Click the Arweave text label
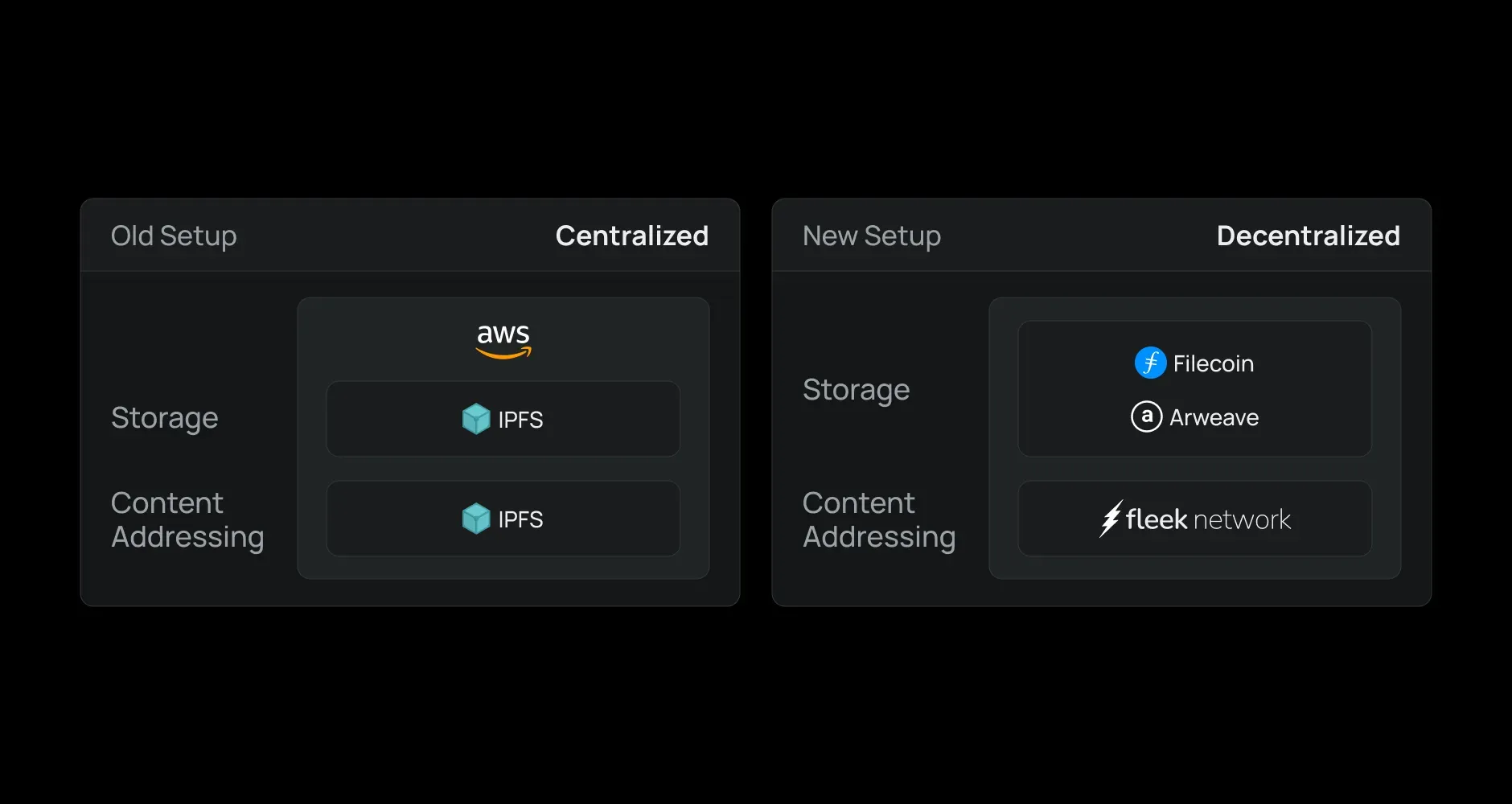 [x=1214, y=417]
